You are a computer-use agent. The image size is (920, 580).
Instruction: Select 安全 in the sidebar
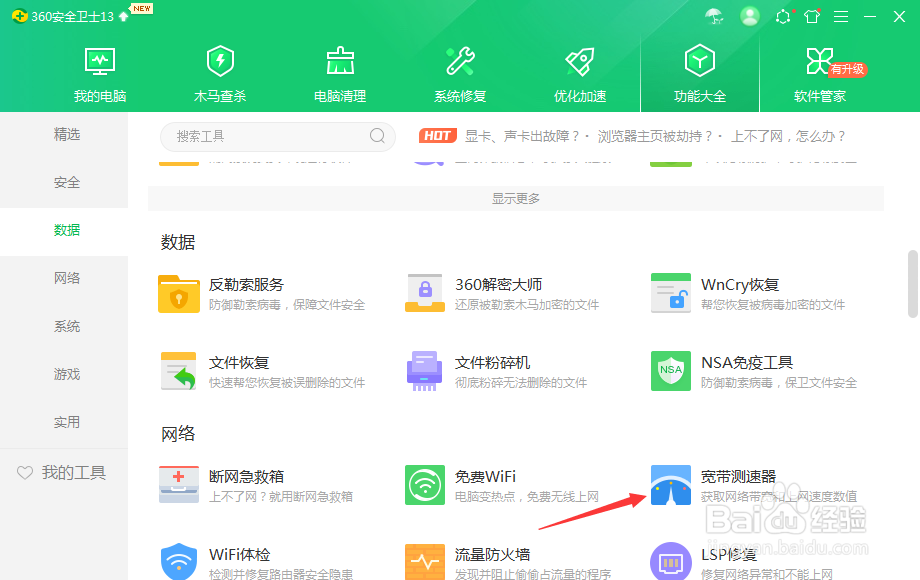point(66,182)
